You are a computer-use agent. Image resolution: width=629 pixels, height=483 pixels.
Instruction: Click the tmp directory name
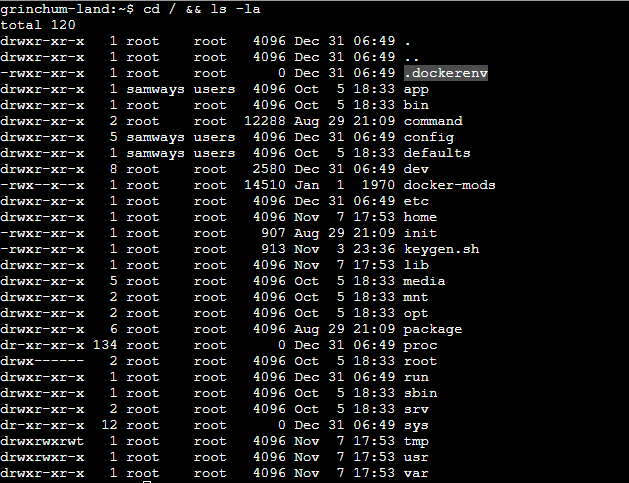[416, 441]
